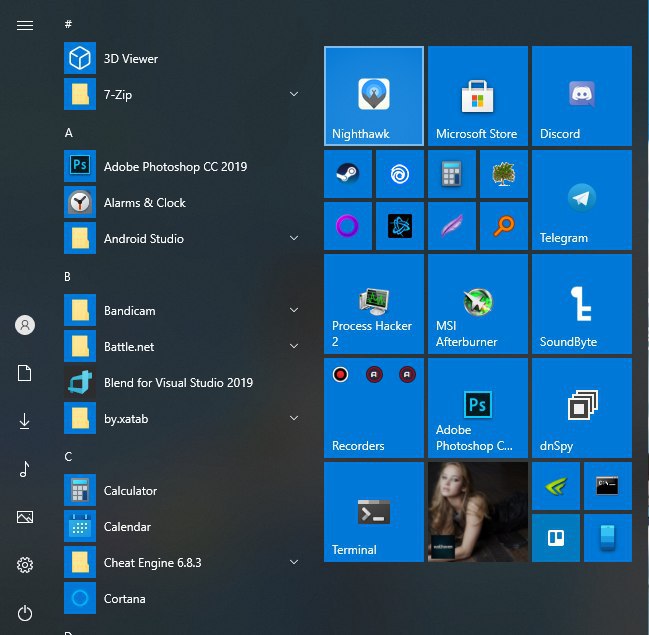Open the small Calculator tile
Image resolution: width=649 pixels, height=635 pixels.
coord(452,174)
